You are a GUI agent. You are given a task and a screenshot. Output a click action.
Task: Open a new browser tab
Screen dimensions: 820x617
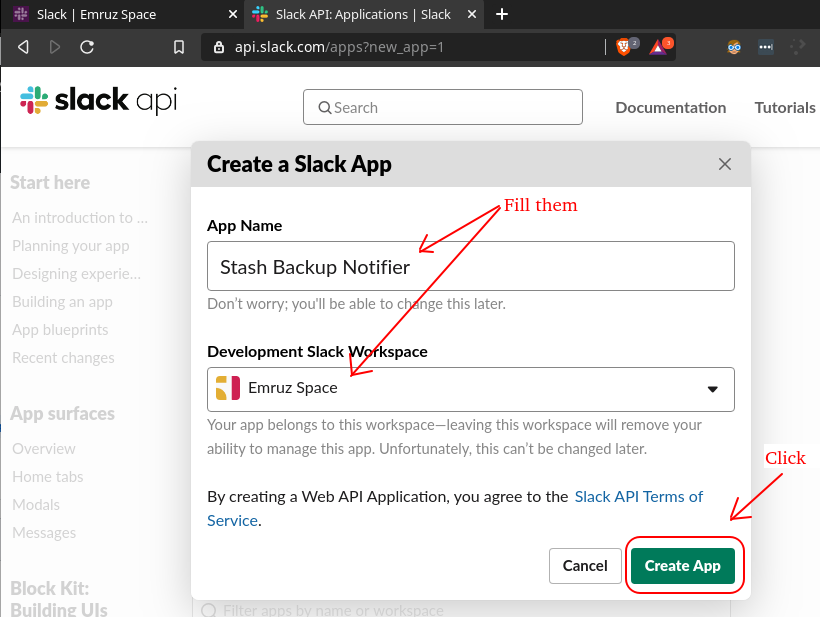(502, 14)
